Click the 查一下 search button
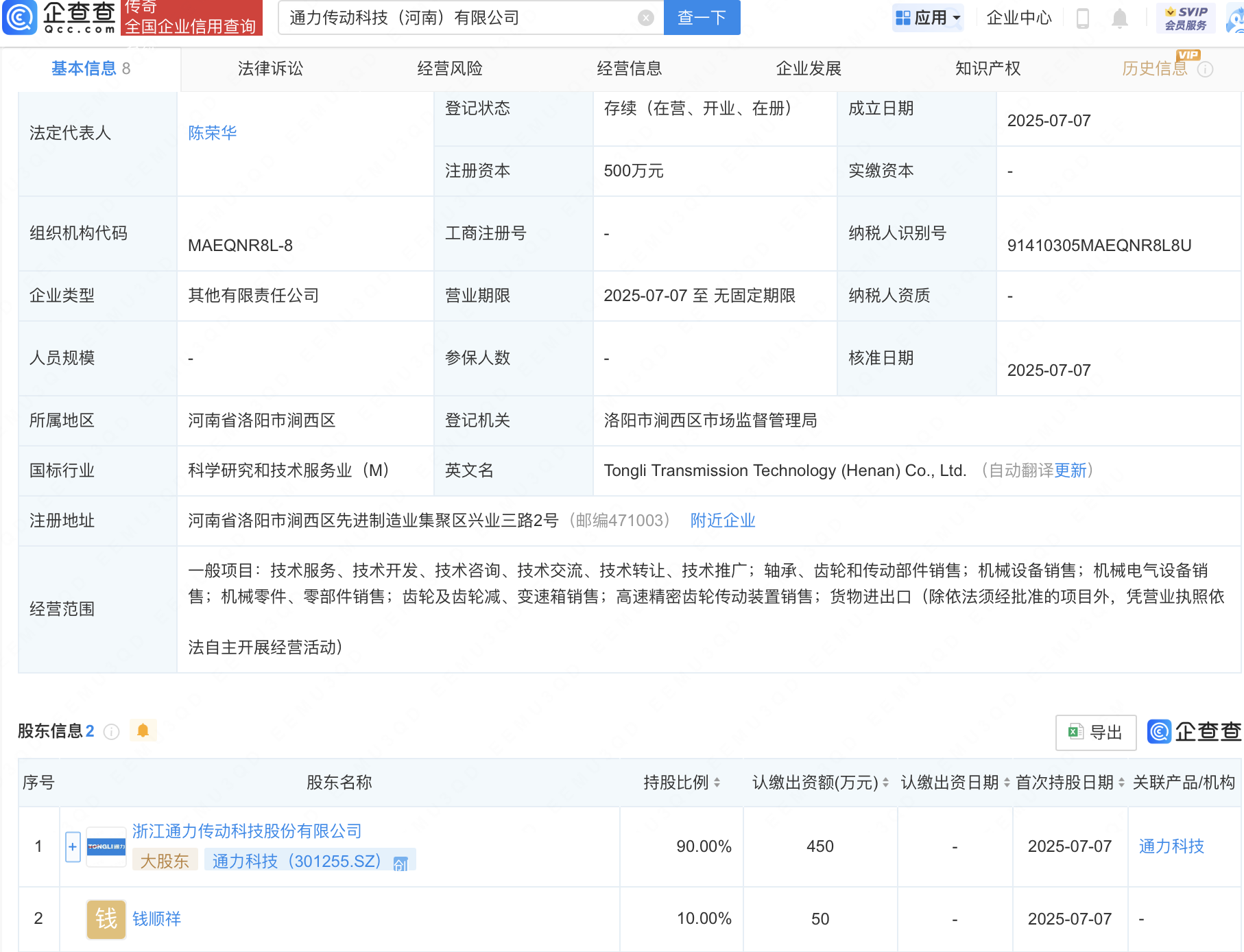Image resolution: width=1244 pixels, height=952 pixels. click(x=702, y=18)
